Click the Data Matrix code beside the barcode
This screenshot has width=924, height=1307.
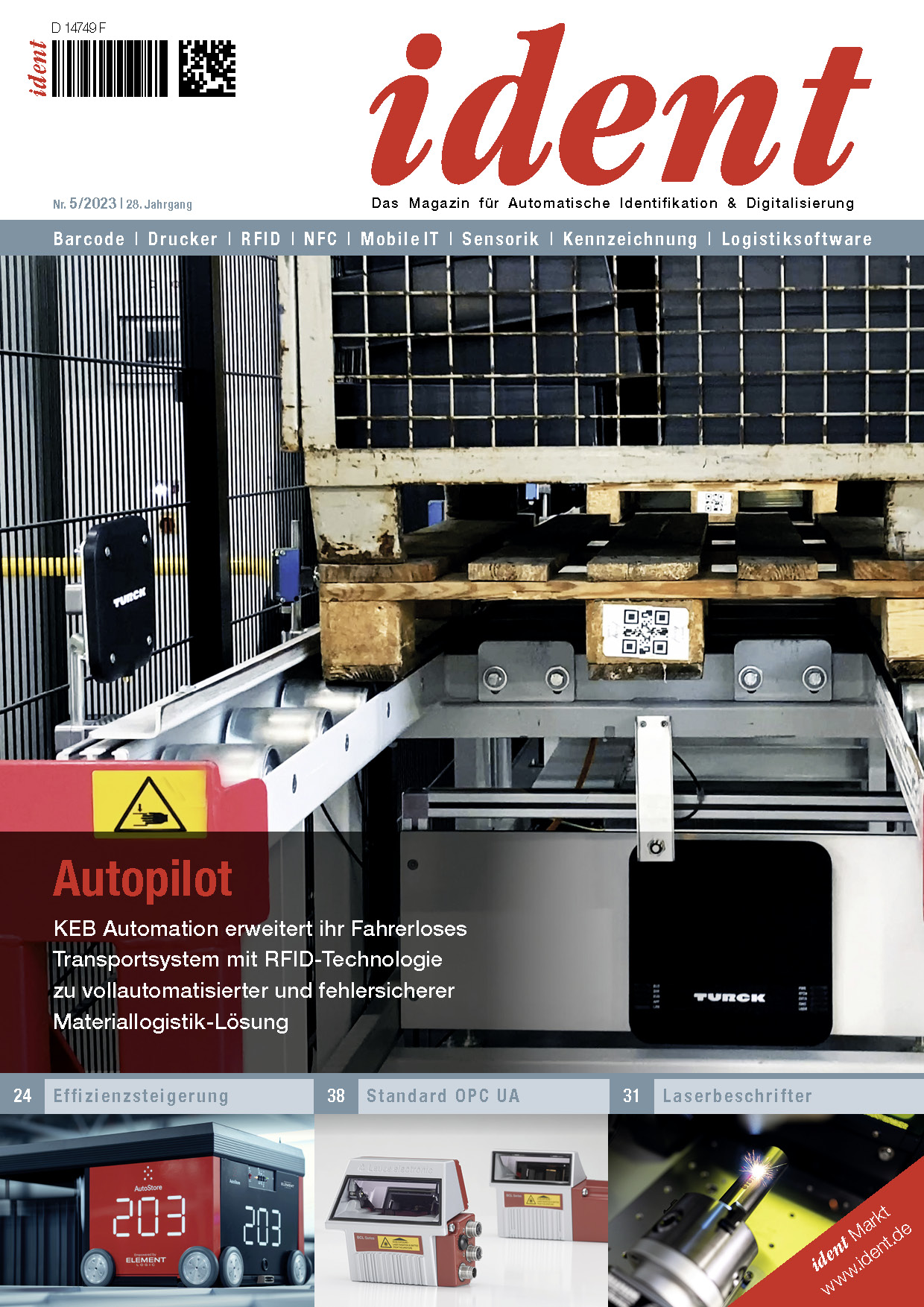(207, 69)
